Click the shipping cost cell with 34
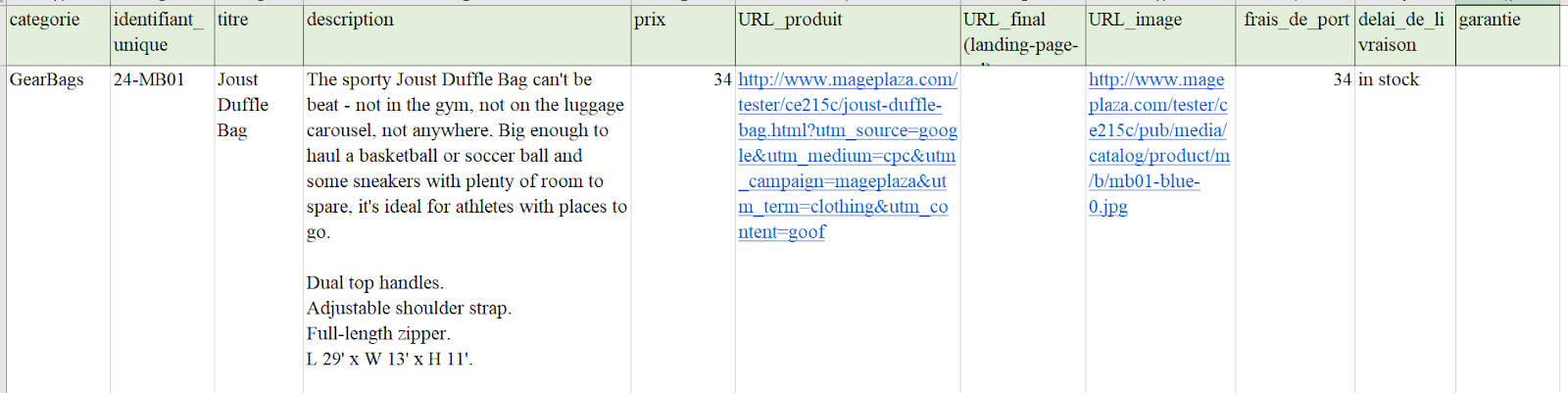The width and height of the screenshot is (1568, 393). (1297, 229)
